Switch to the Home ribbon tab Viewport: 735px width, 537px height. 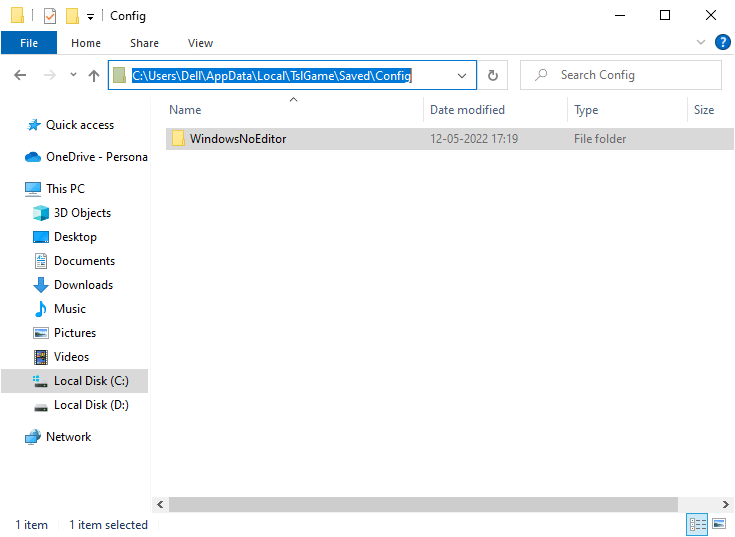[86, 43]
